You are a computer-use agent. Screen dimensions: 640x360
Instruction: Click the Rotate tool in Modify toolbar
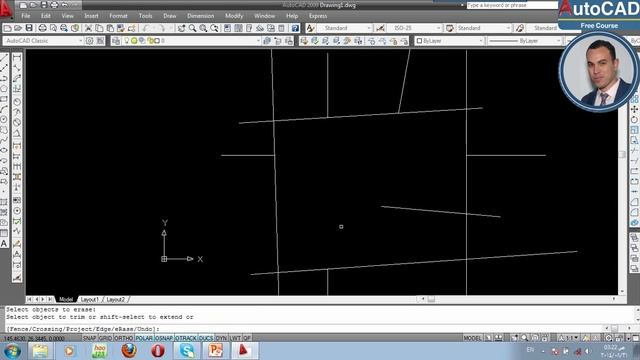[x=634, y=120]
